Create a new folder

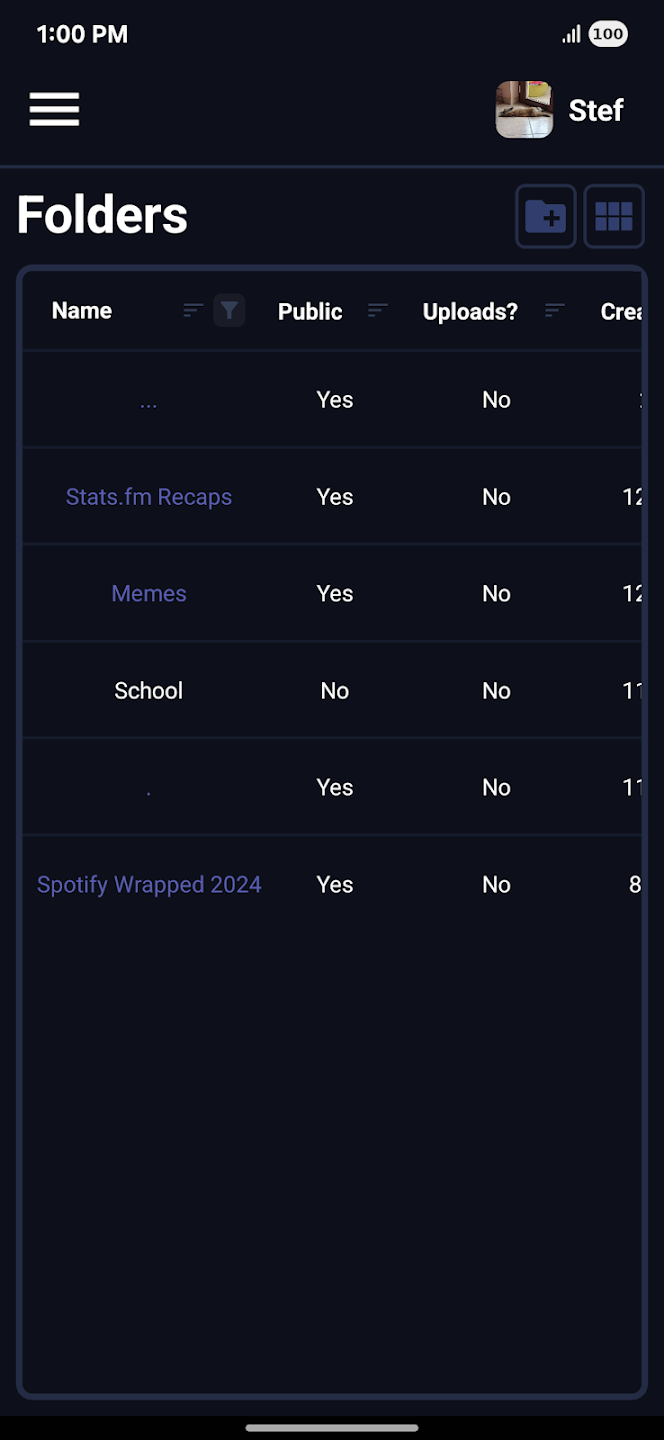coord(545,215)
